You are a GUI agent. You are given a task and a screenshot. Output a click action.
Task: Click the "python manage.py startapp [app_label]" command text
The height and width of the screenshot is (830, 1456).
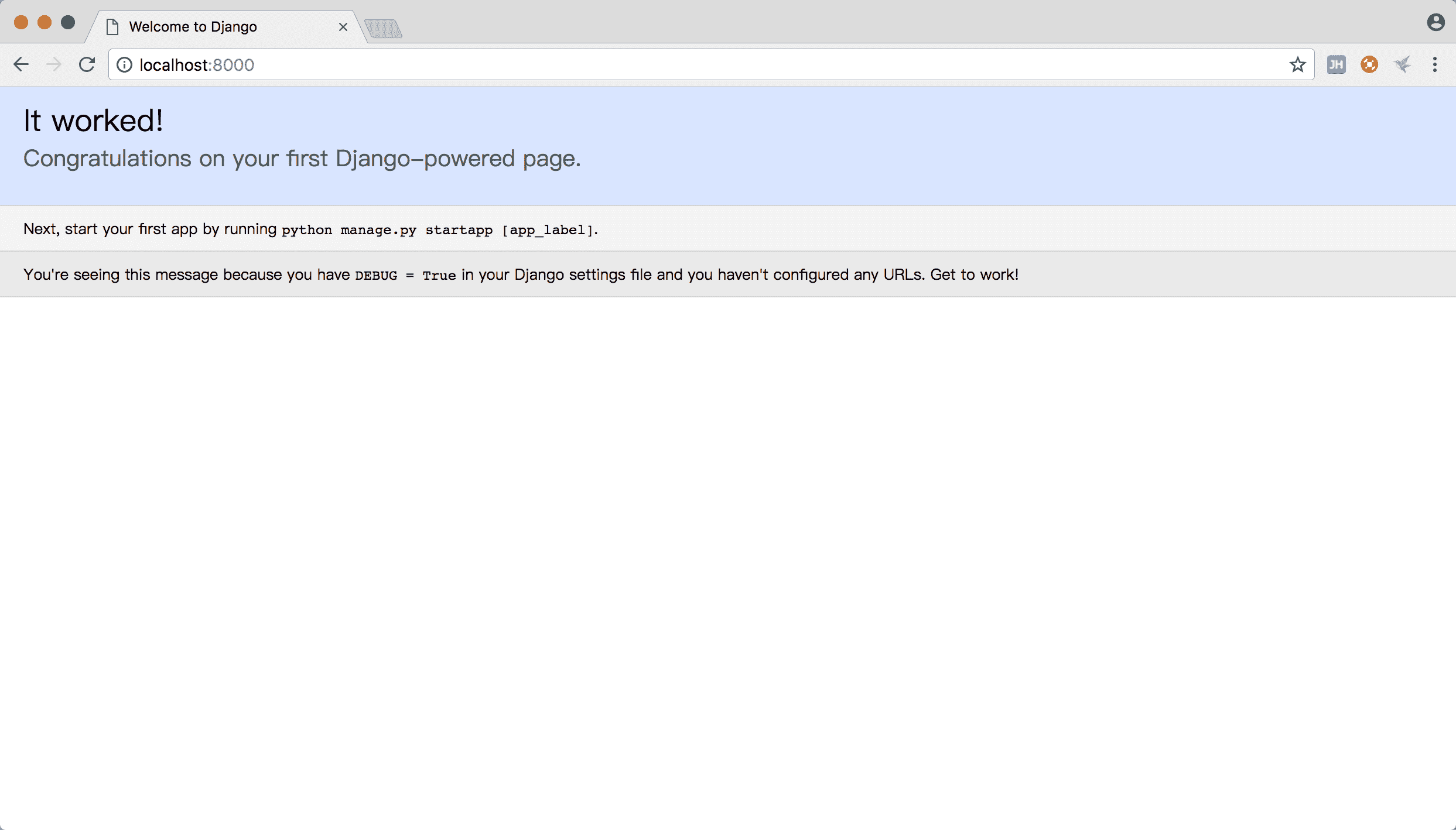pyautogui.click(x=438, y=230)
